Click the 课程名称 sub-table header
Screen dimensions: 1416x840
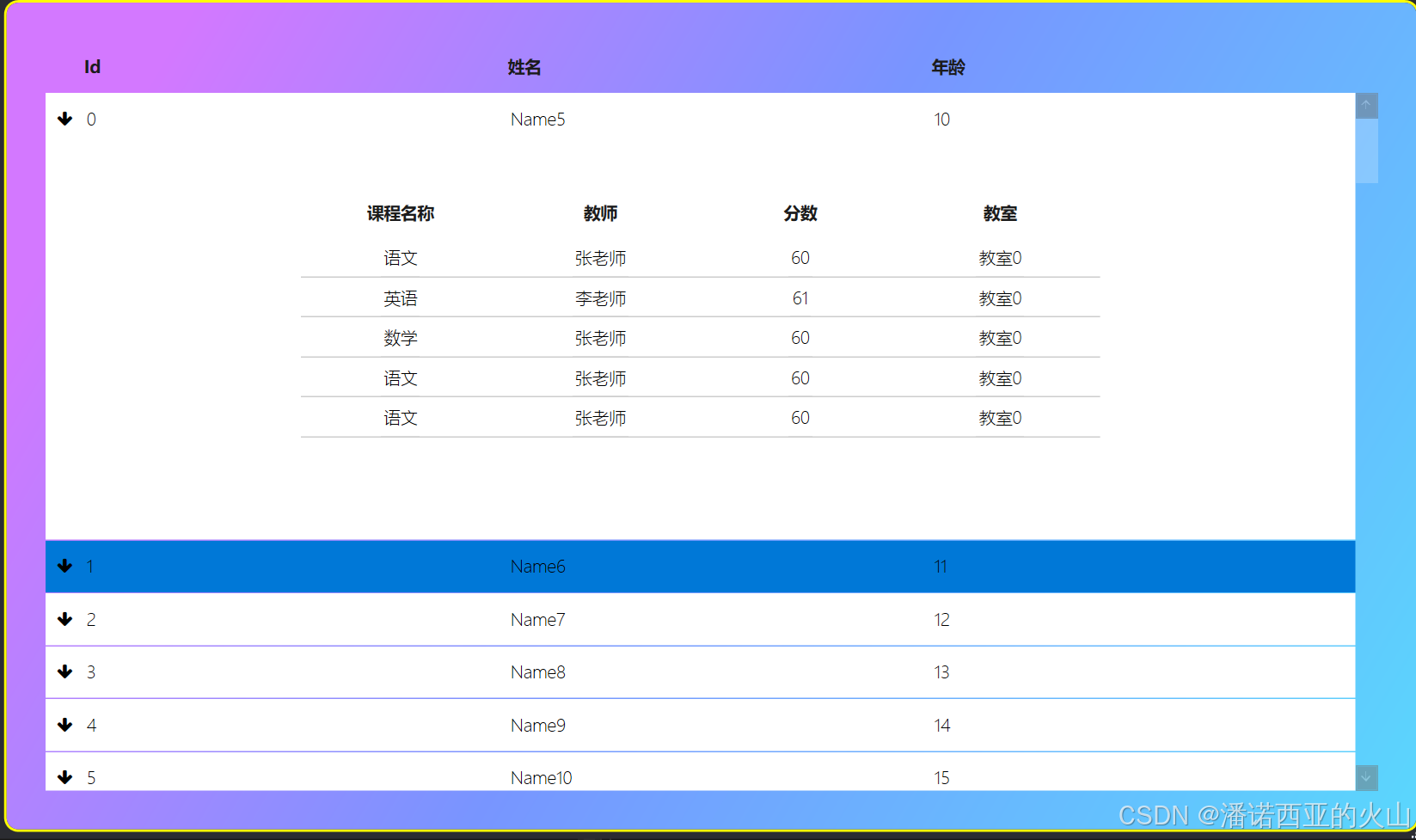(401, 213)
